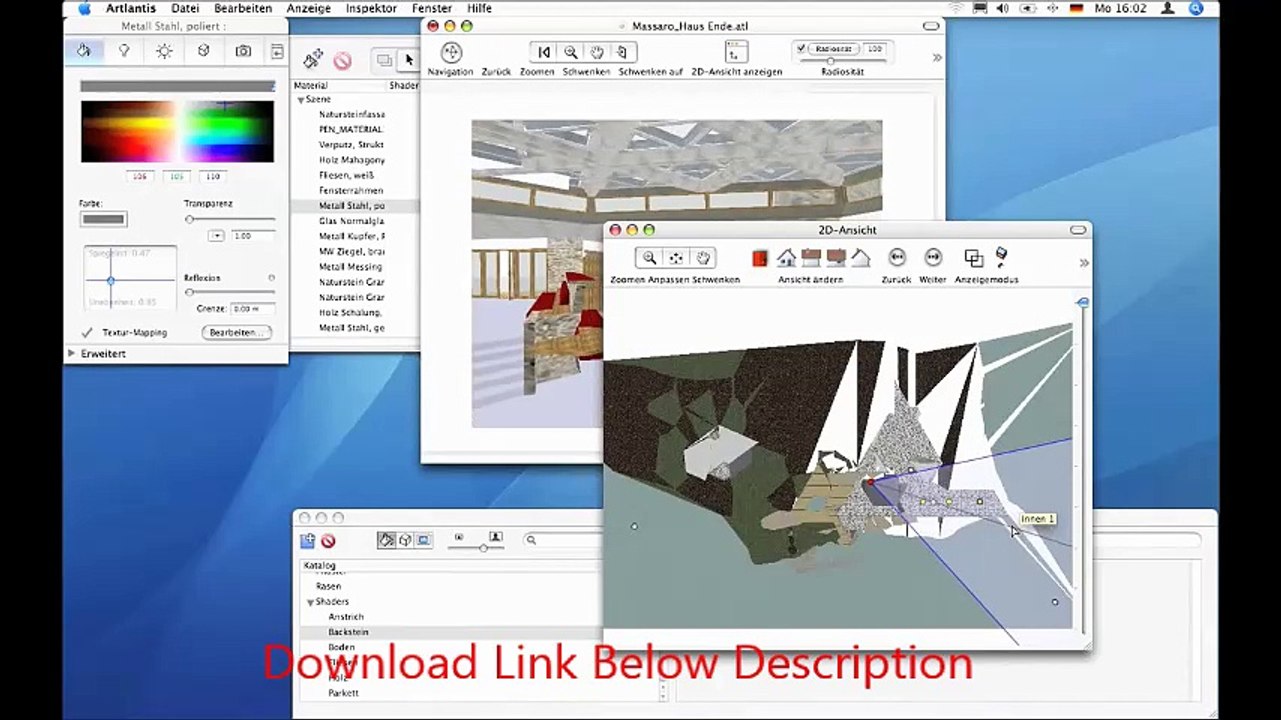The height and width of the screenshot is (720, 1281).
Task: Open the Bearbeiten menu
Action: [243, 8]
